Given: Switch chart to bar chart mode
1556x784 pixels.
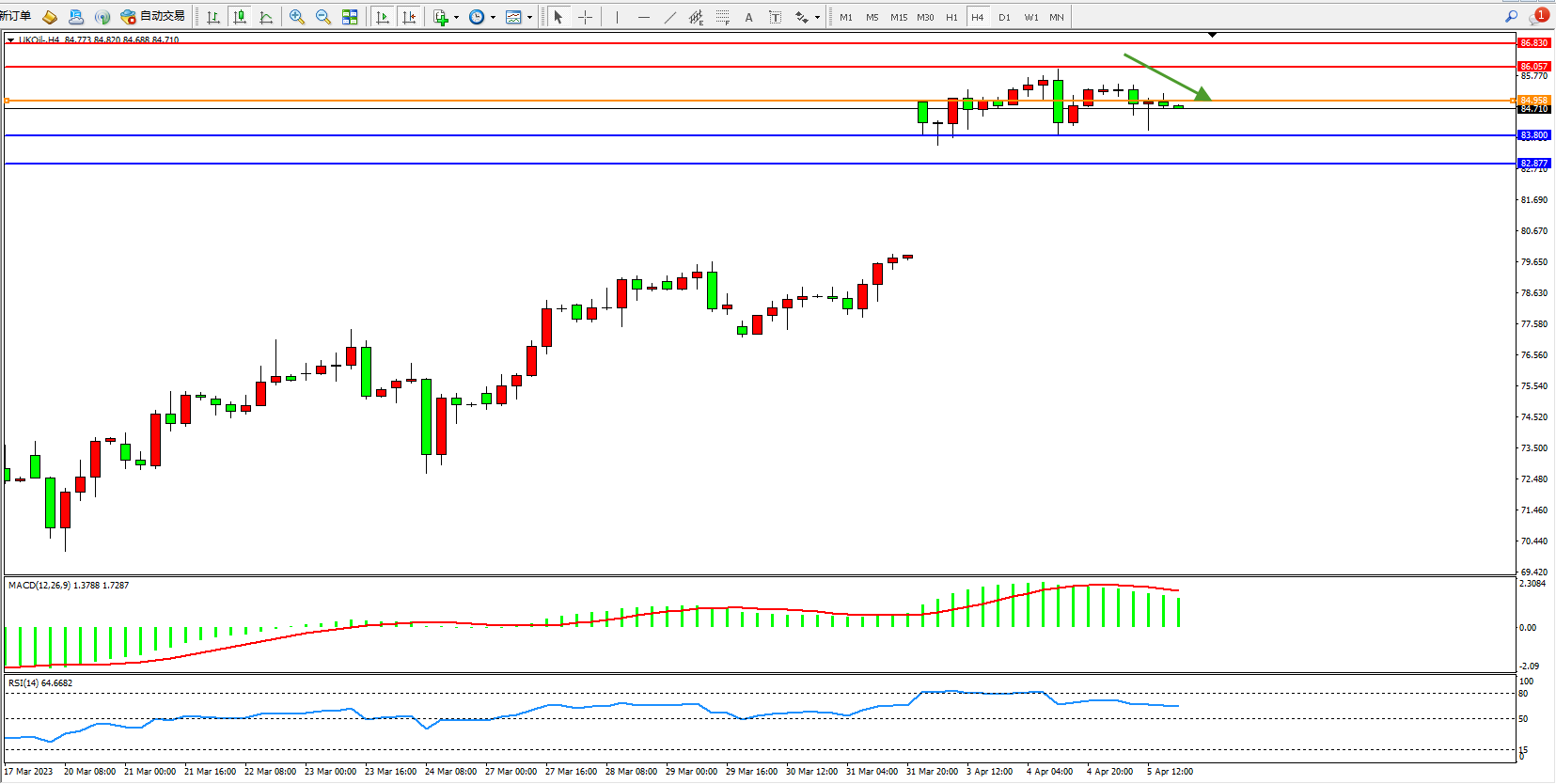Looking at the screenshot, I should tap(213, 17).
